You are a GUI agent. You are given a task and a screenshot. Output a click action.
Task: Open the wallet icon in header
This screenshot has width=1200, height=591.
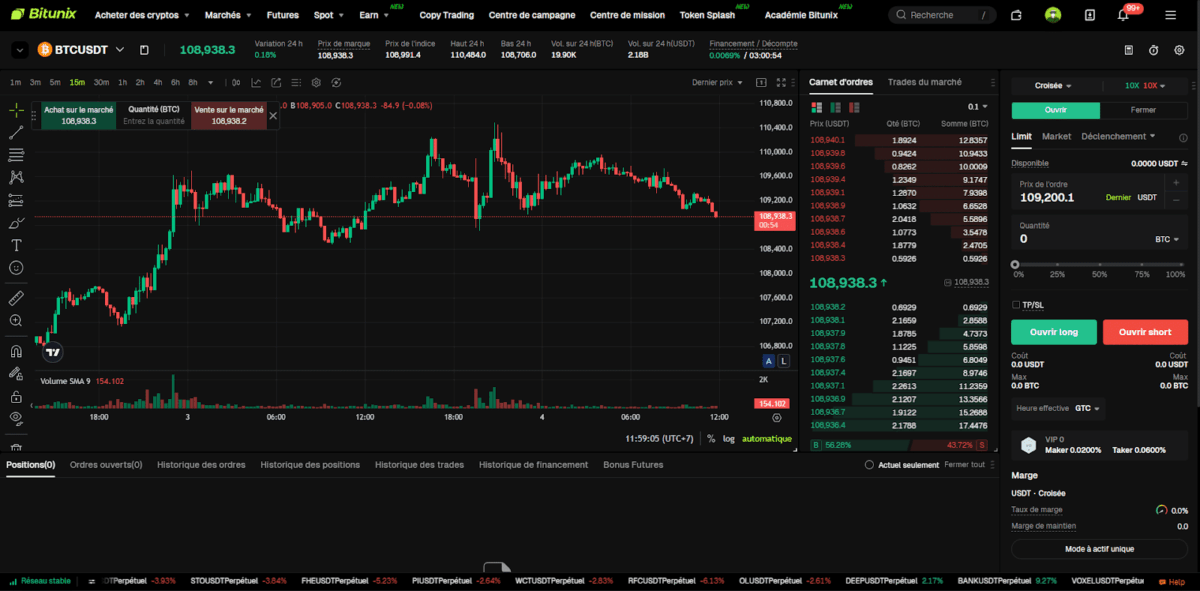click(1016, 15)
